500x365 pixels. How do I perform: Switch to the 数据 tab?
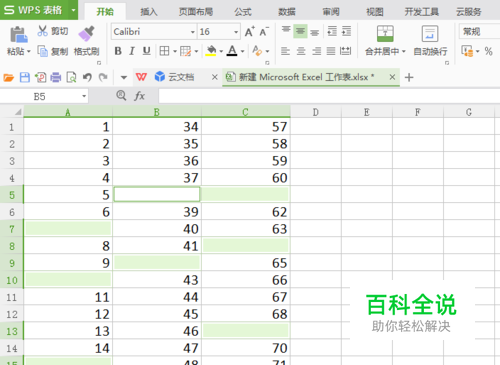[287, 12]
